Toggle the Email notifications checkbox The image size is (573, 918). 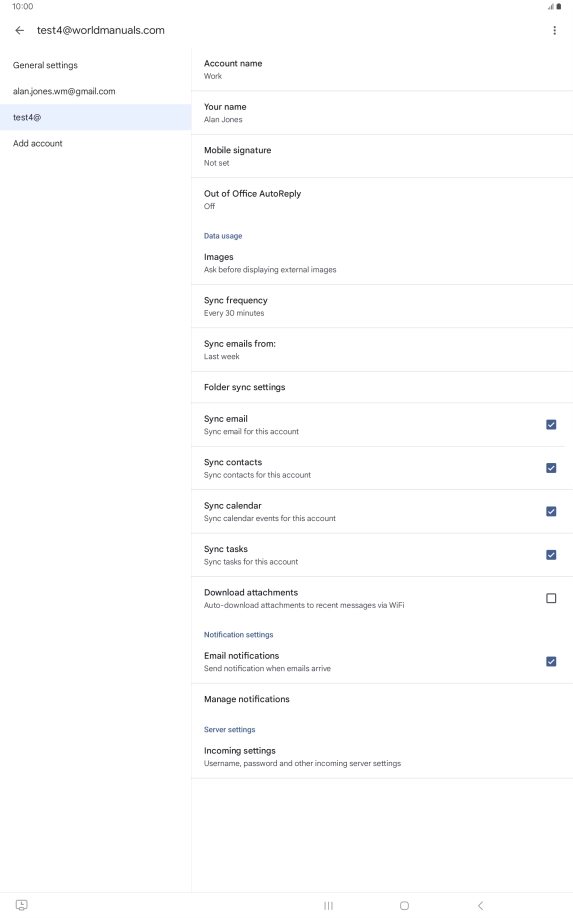[551, 661]
